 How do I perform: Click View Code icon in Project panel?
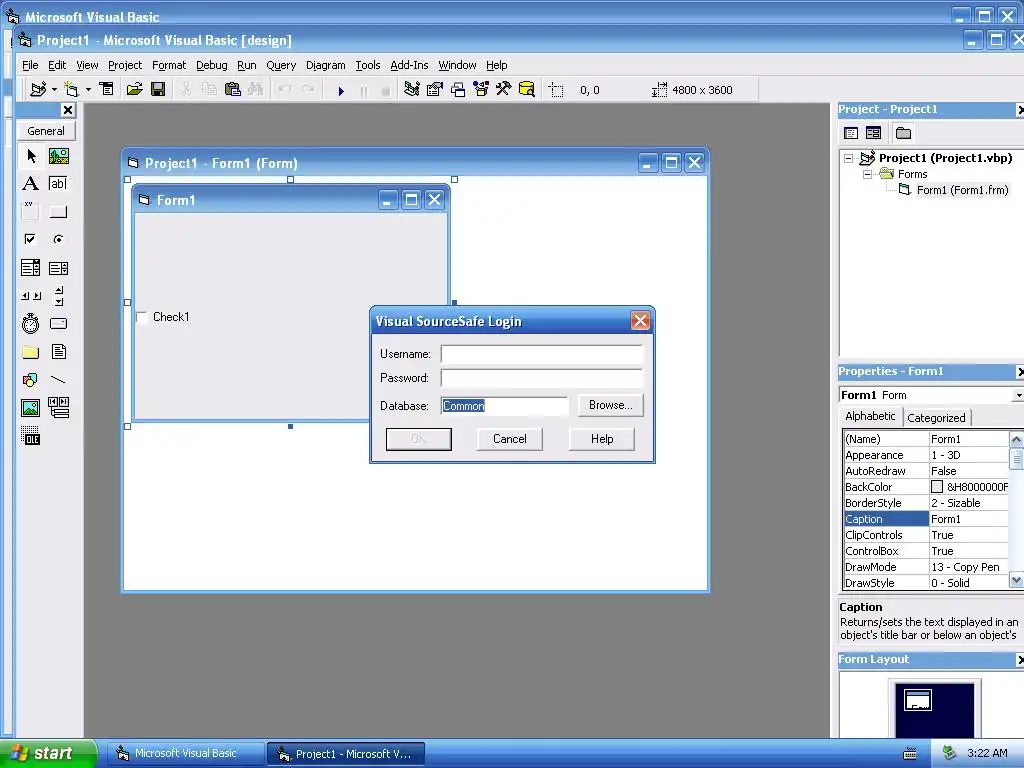pyautogui.click(x=851, y=133)
